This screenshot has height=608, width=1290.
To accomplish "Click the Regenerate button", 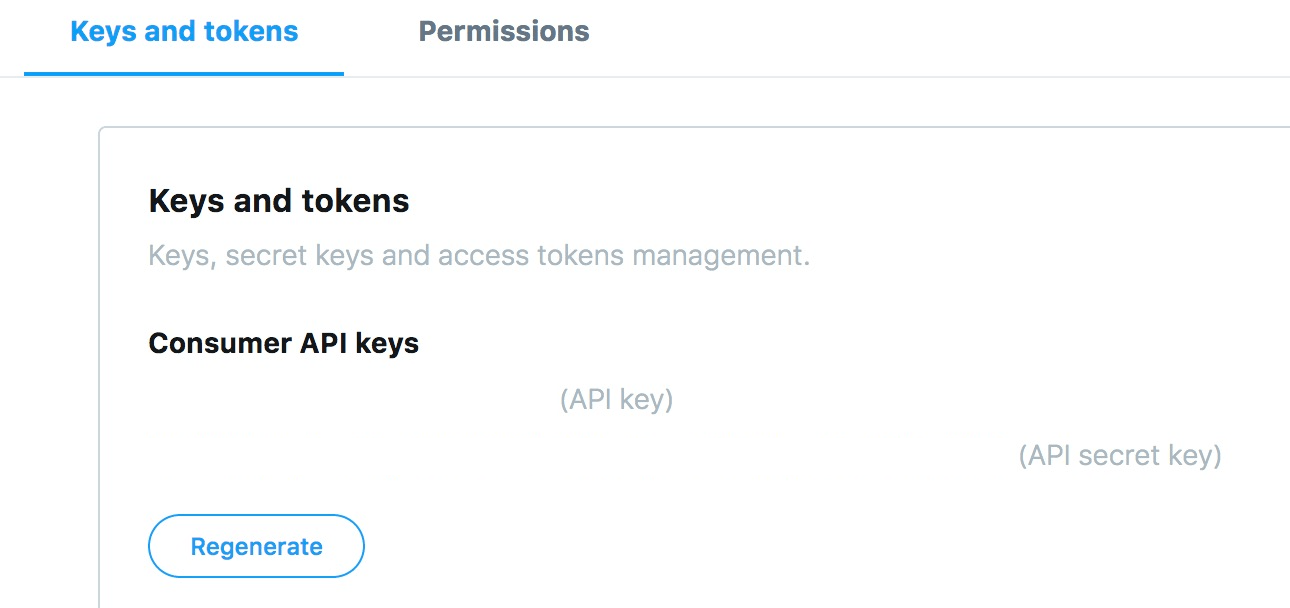I will coord(256,546).
